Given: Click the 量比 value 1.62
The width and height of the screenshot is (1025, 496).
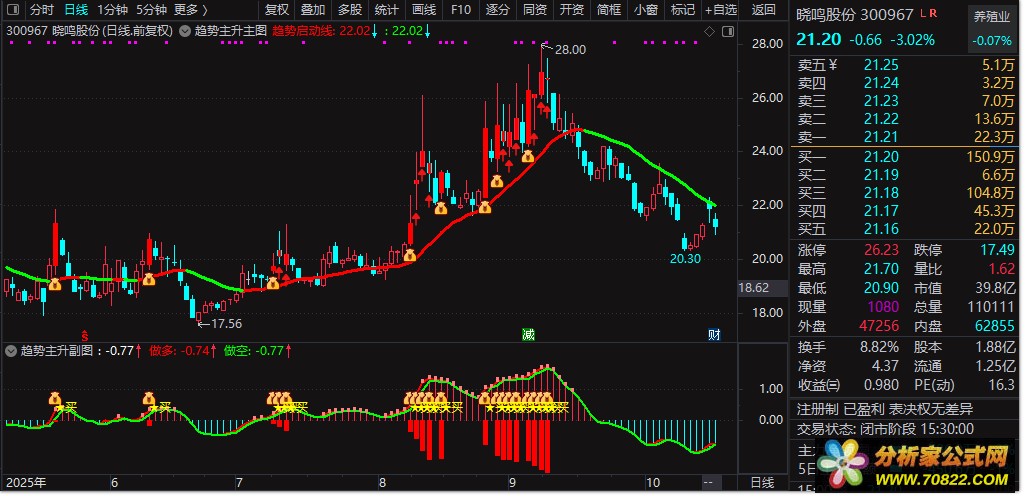Looking at the screenshot, I should [x=1001, y=269].
